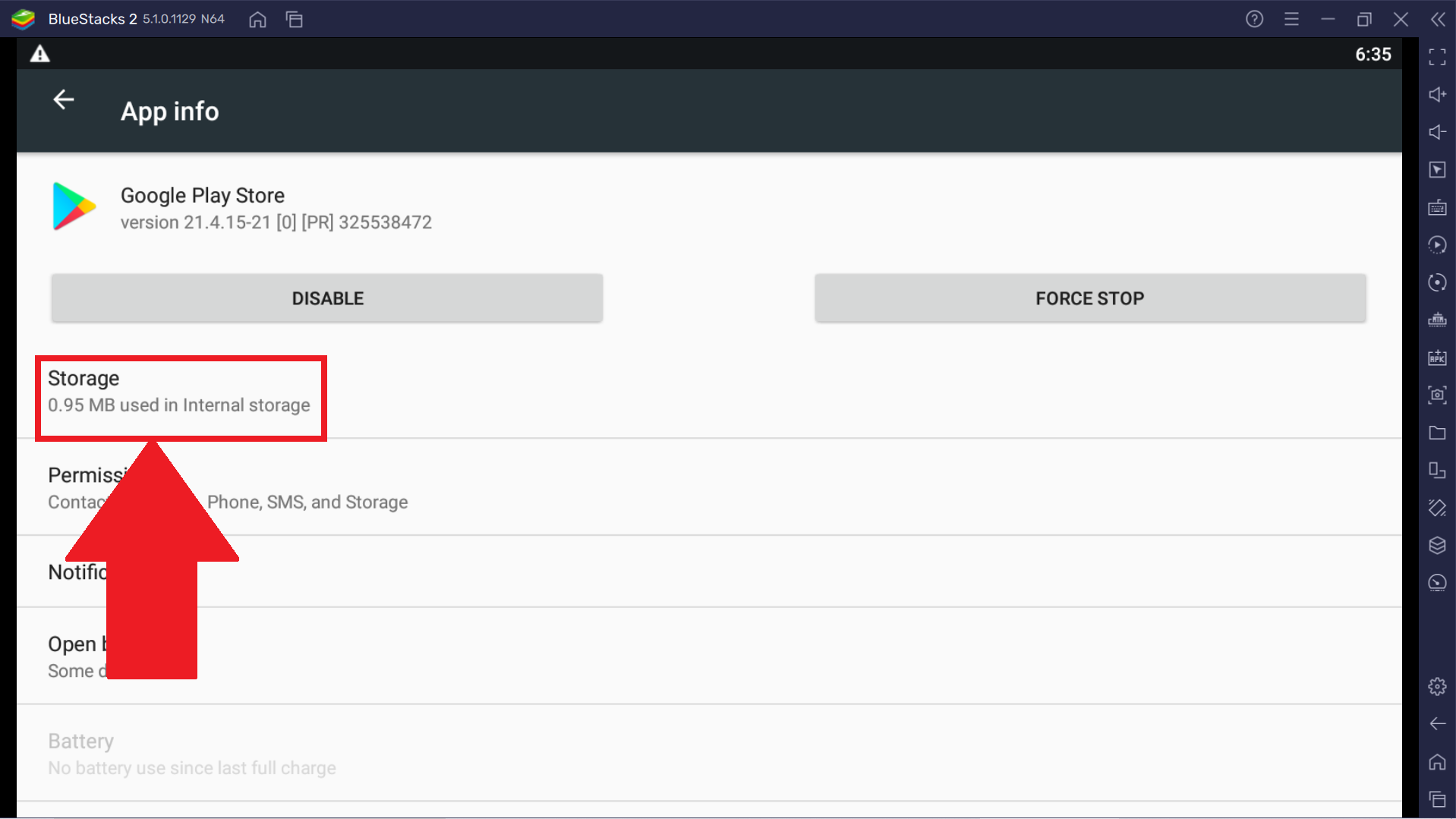Take a screenshot with the sidebar icon
1456x819 pixels.
1437,395
